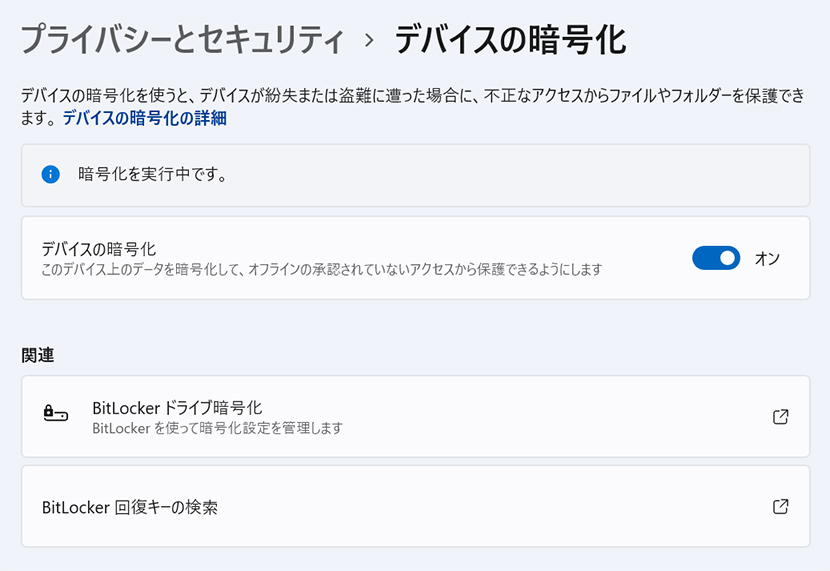Click the toggle's description about オフライン access
The height and width of the screenshot is (571, 830).
coord(321,270)
